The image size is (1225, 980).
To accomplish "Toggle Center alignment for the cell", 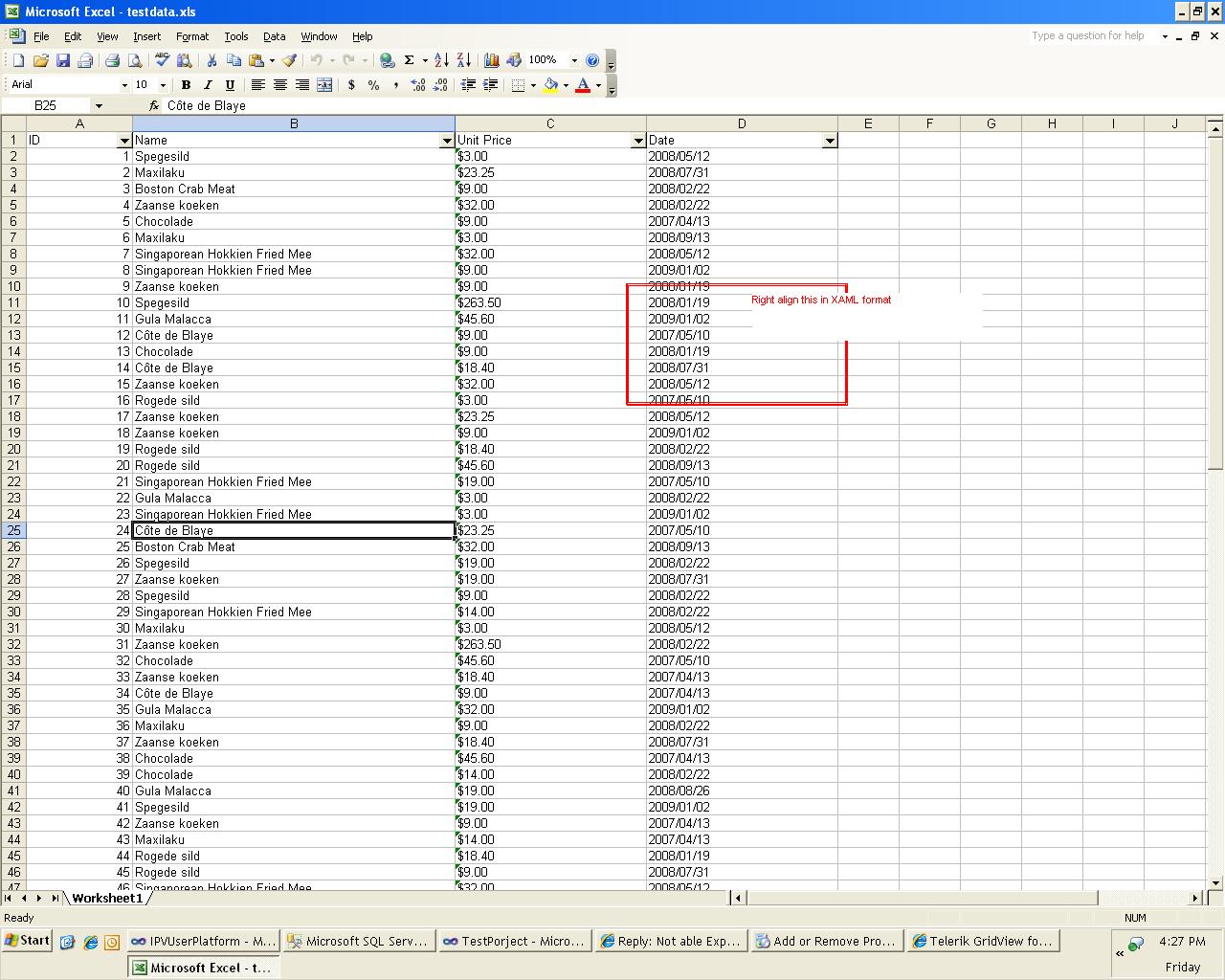I will 280,85.
